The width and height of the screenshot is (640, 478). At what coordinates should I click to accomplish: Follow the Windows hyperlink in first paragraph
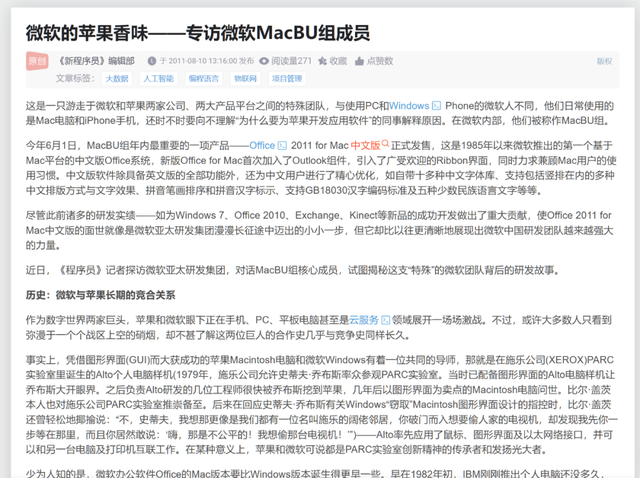pos(408,105)
